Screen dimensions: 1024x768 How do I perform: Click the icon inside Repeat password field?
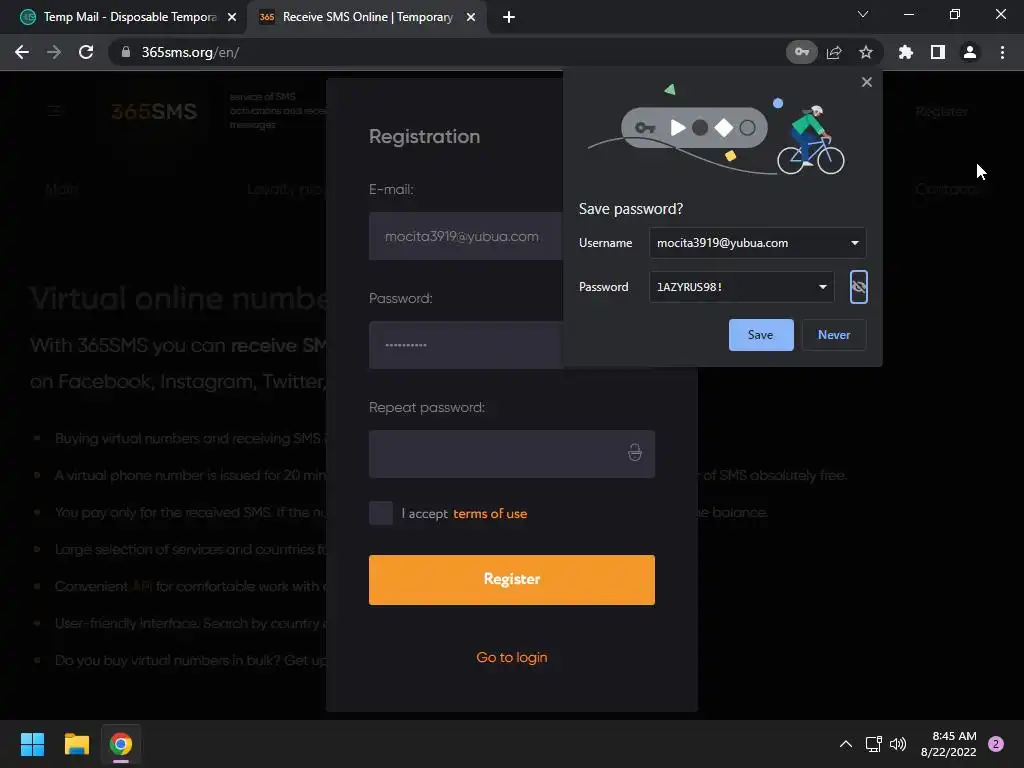pos(635,453)
